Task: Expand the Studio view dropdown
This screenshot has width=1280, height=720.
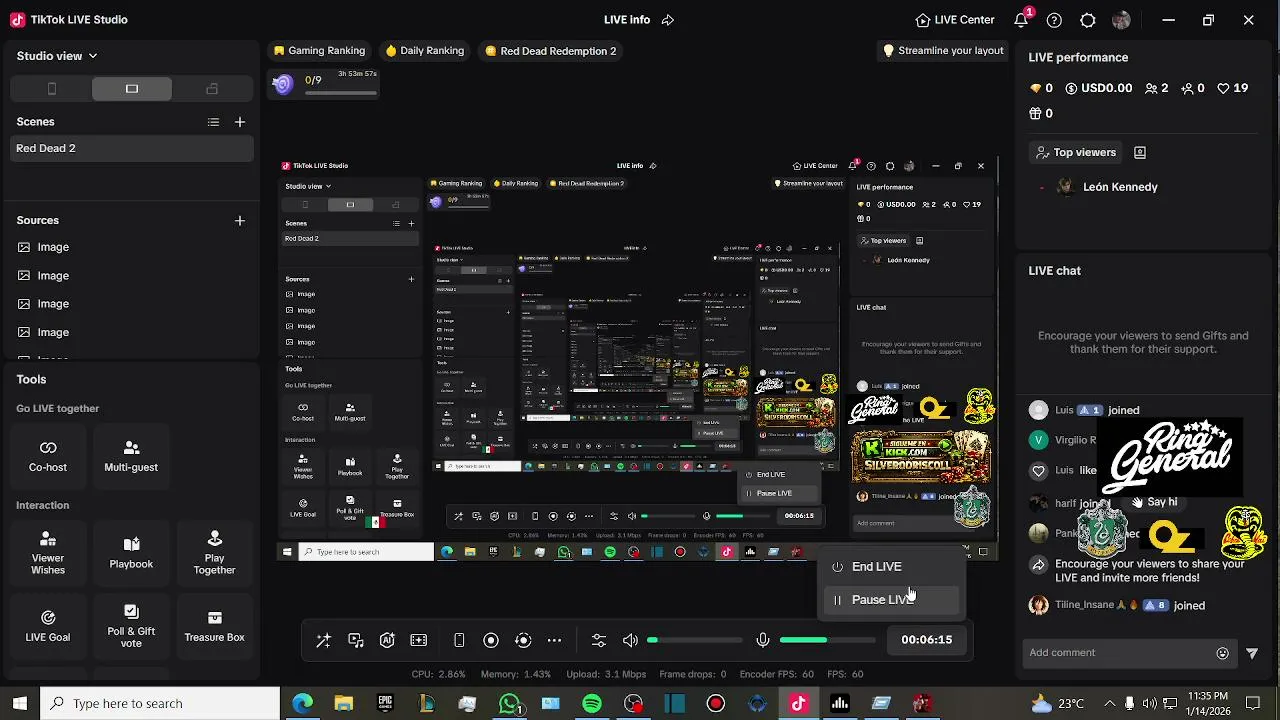Action: pos(57,56)
